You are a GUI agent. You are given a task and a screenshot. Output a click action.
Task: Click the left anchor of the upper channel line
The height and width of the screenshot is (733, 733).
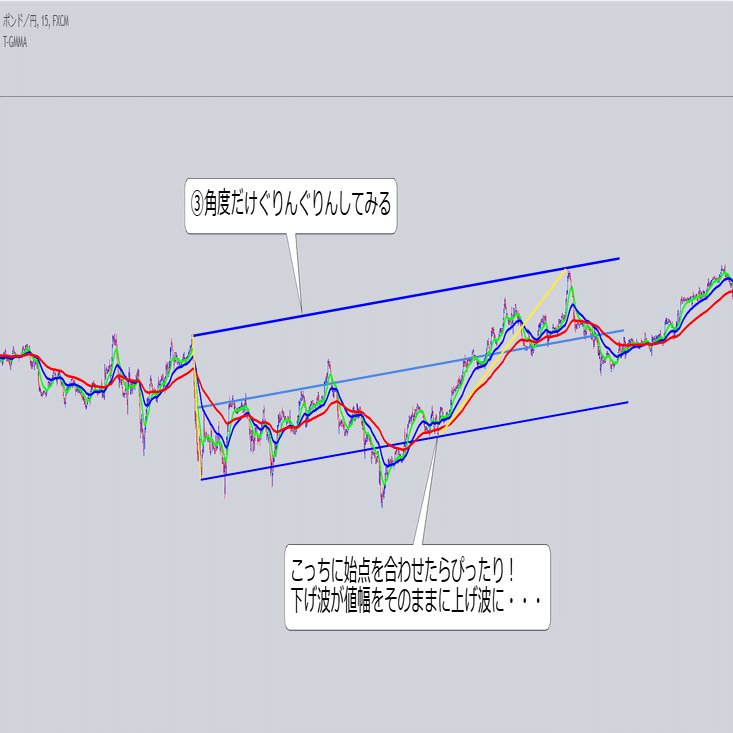193,335
